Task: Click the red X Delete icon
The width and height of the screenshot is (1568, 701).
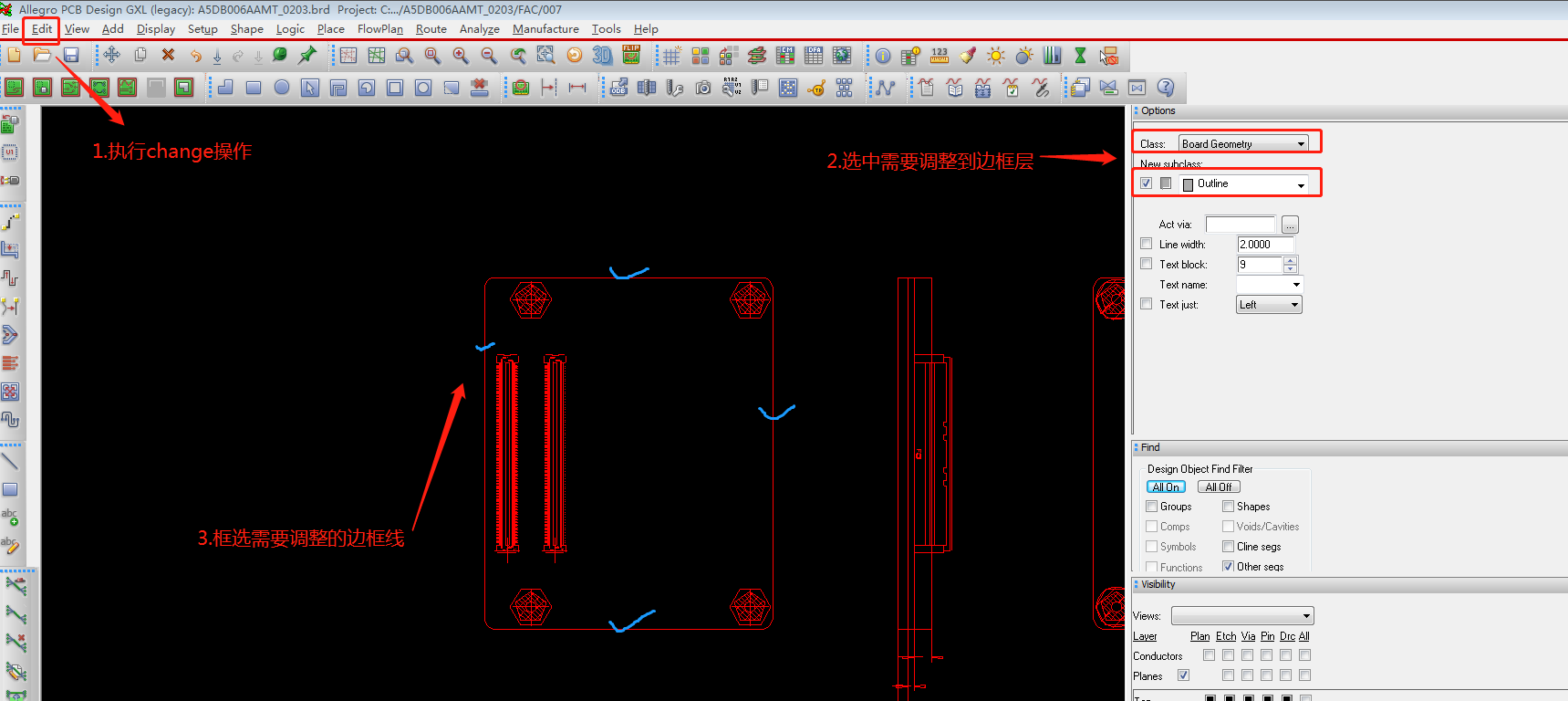Action: tap(168, 56)
